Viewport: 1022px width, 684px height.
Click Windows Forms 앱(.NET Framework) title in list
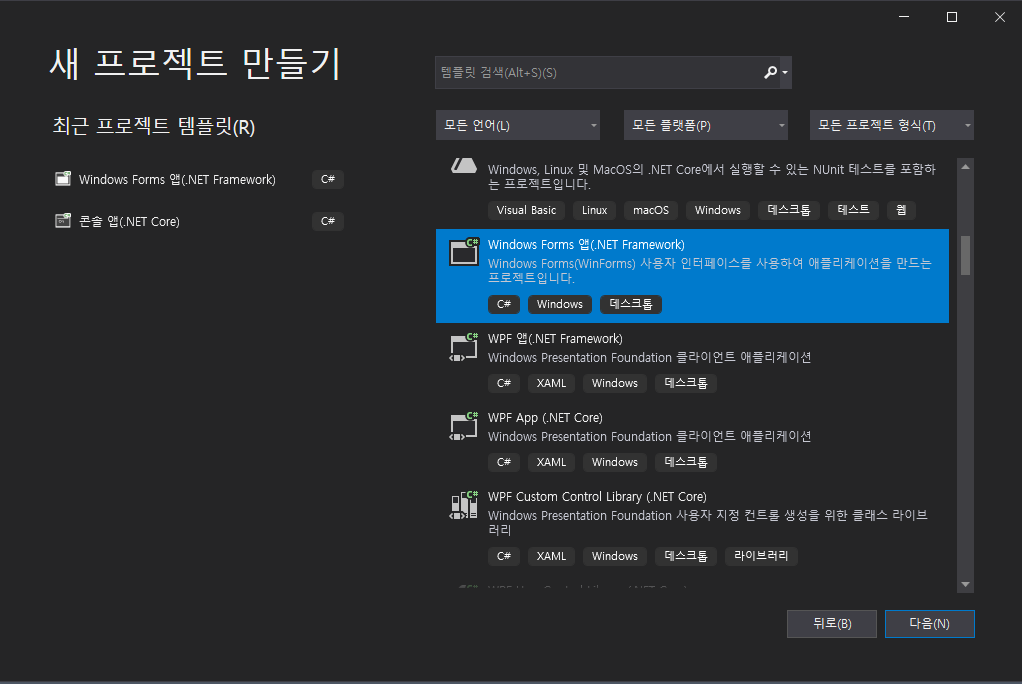586,245
